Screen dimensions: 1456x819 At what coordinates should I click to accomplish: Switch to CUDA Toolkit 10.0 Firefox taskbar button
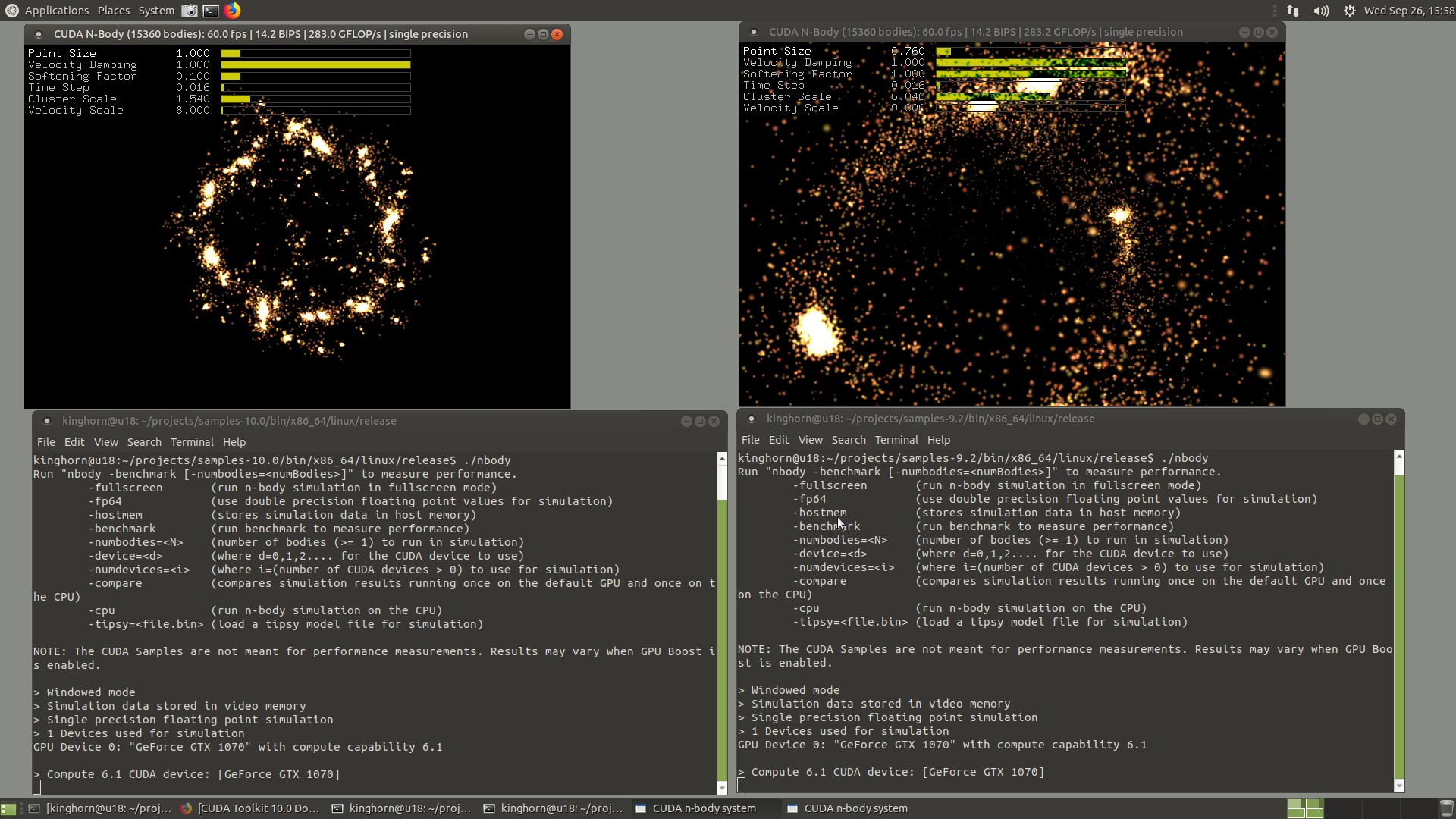[x=250, y=808]
